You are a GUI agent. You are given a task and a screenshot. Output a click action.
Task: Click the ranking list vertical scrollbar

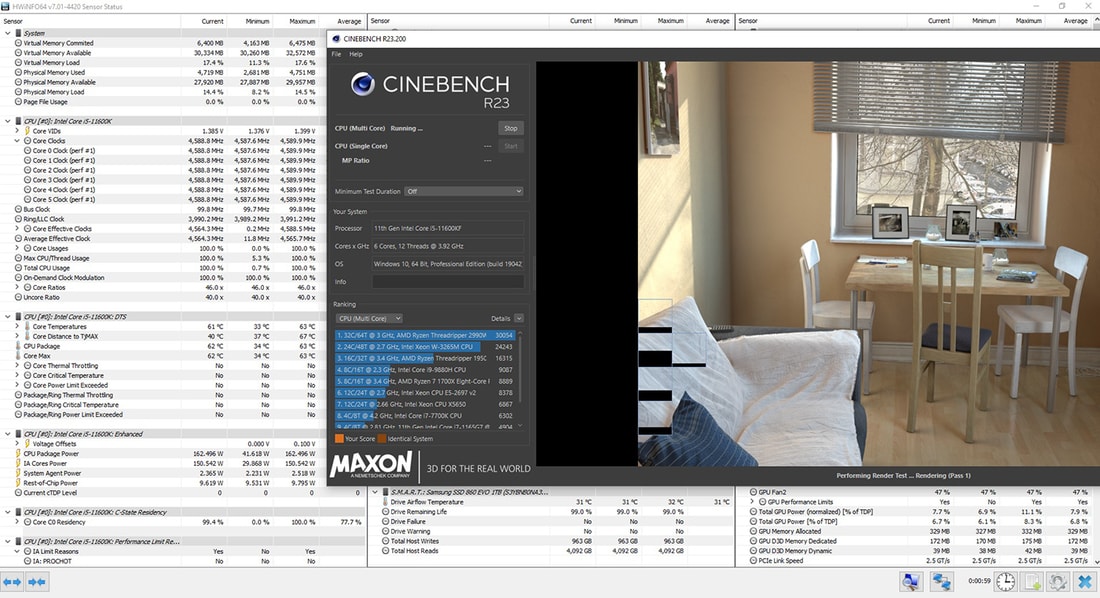coord(520,379)
